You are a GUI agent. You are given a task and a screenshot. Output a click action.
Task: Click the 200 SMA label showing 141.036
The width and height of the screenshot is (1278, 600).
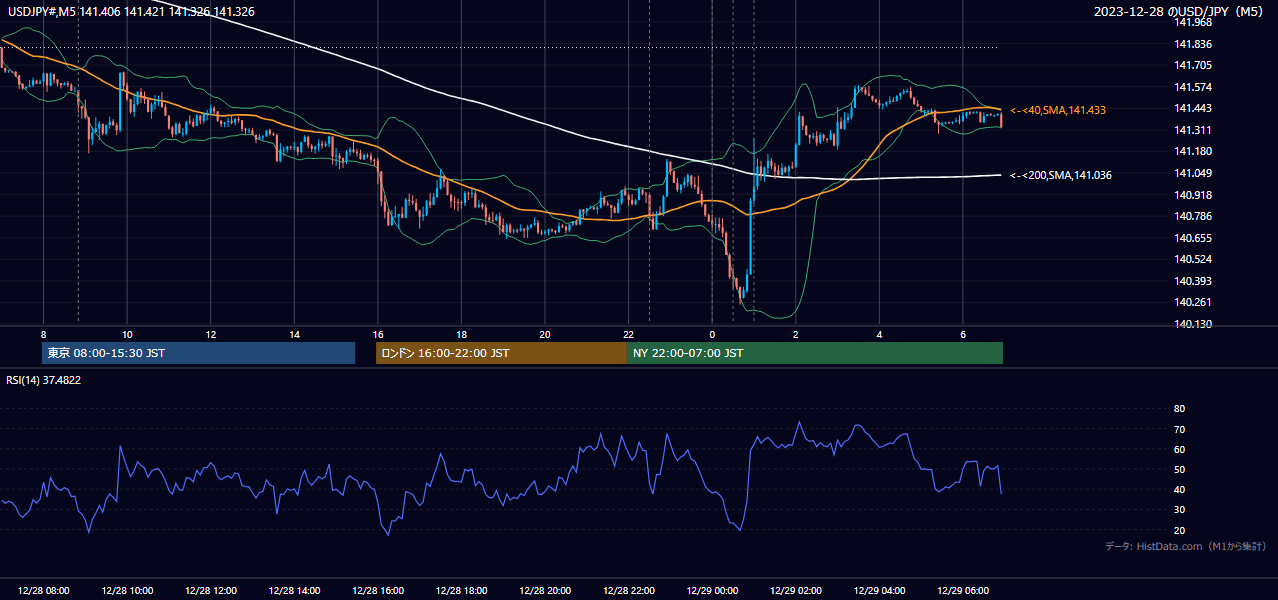(x=1061, y=175)
